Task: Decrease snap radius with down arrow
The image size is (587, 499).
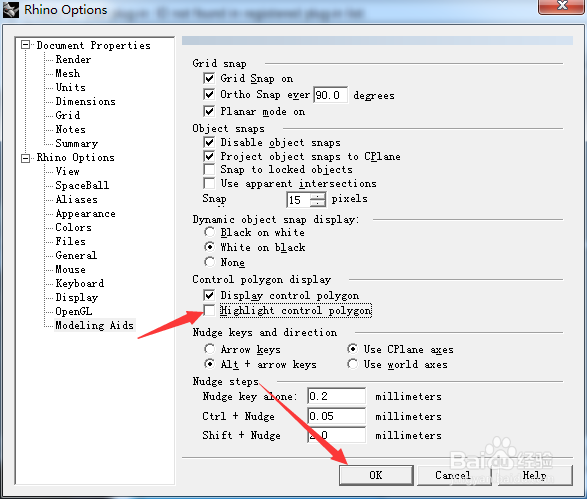Action: point(318,203)
